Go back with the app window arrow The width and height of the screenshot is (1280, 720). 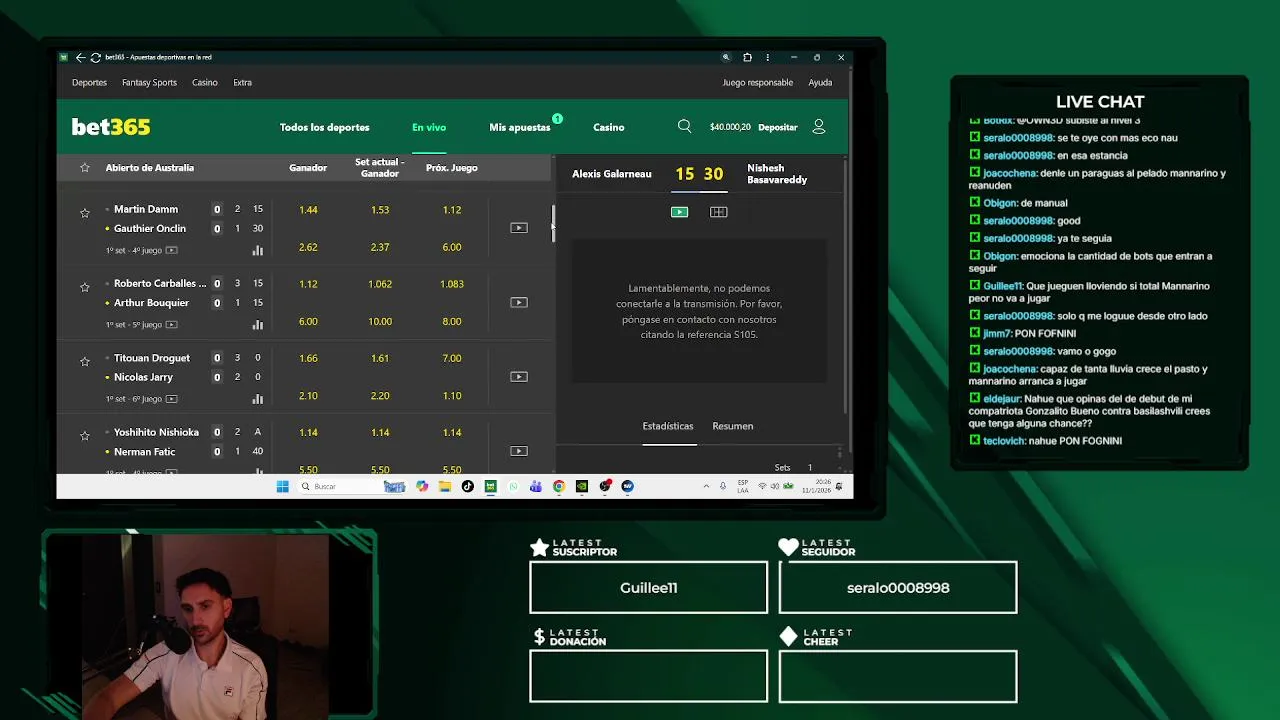tap(80, 57)
